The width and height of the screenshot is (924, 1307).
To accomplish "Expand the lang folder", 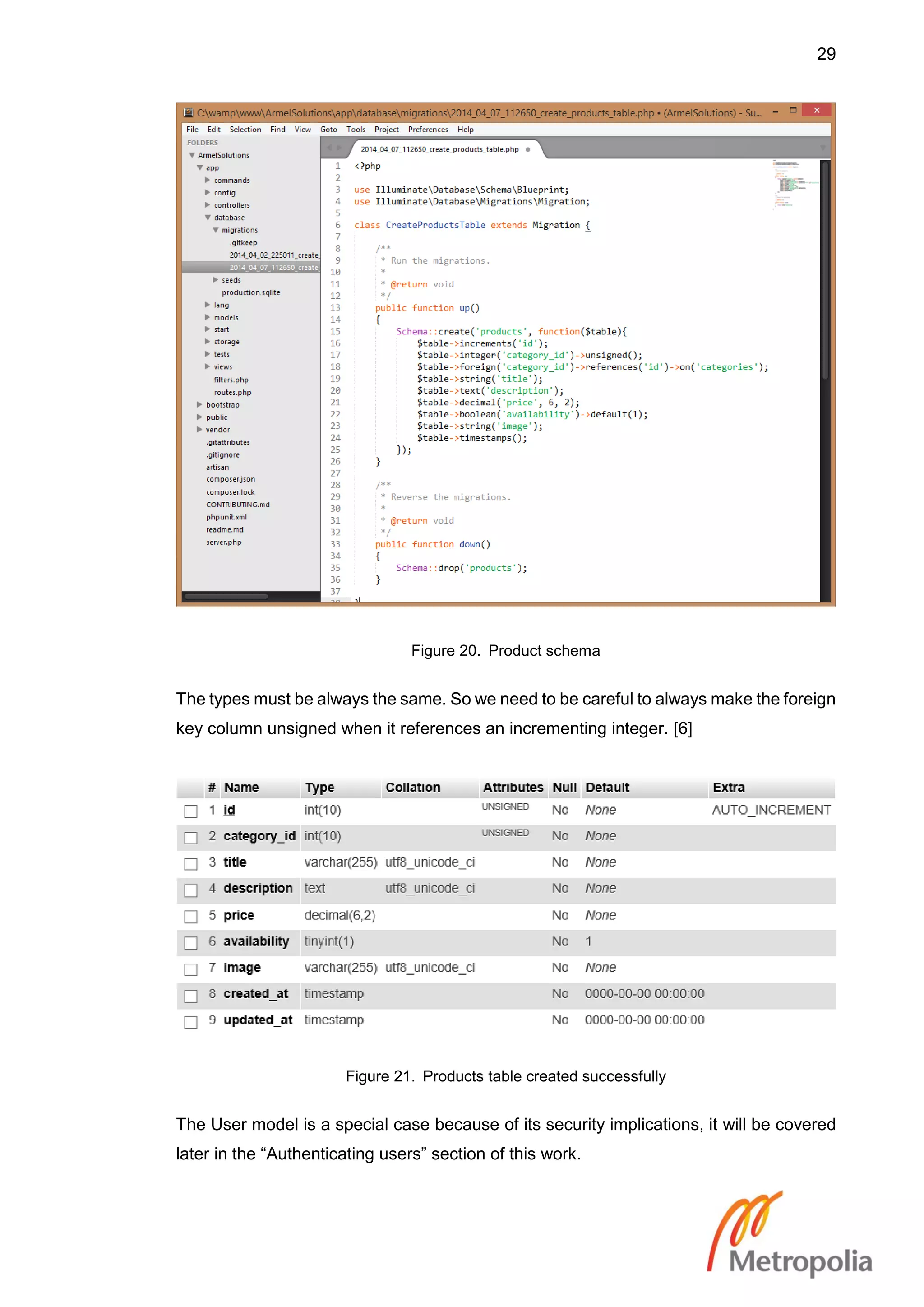I will [x=208, y=305].
